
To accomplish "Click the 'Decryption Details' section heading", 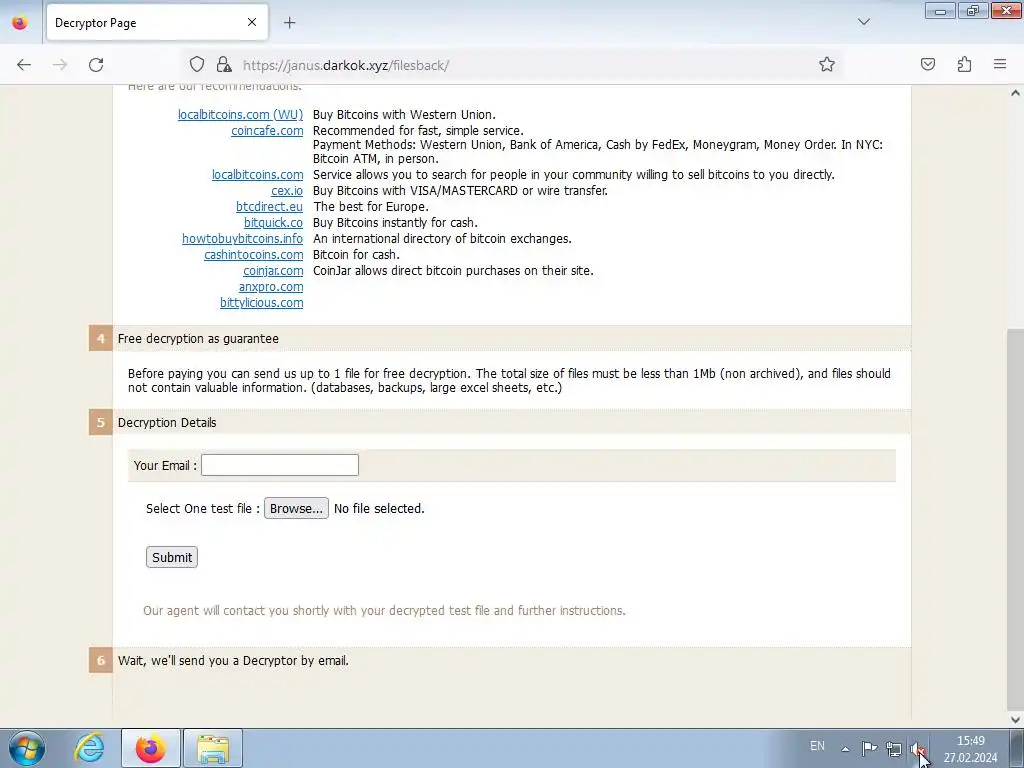I will tap(167, 423).
